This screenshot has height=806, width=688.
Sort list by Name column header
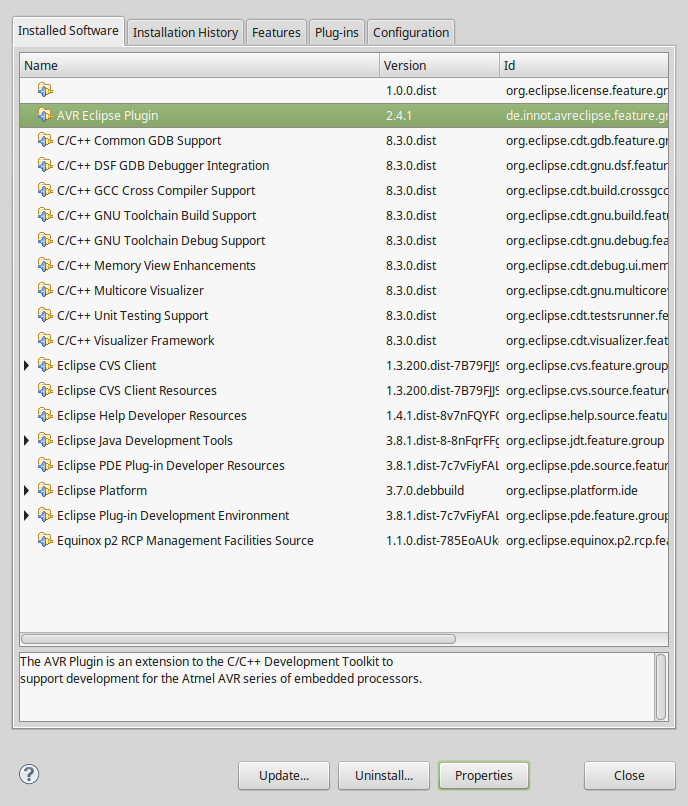click(200, 65)
